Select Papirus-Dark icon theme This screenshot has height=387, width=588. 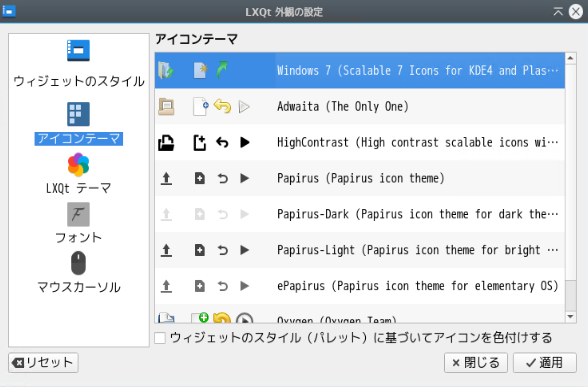point(360,214)
